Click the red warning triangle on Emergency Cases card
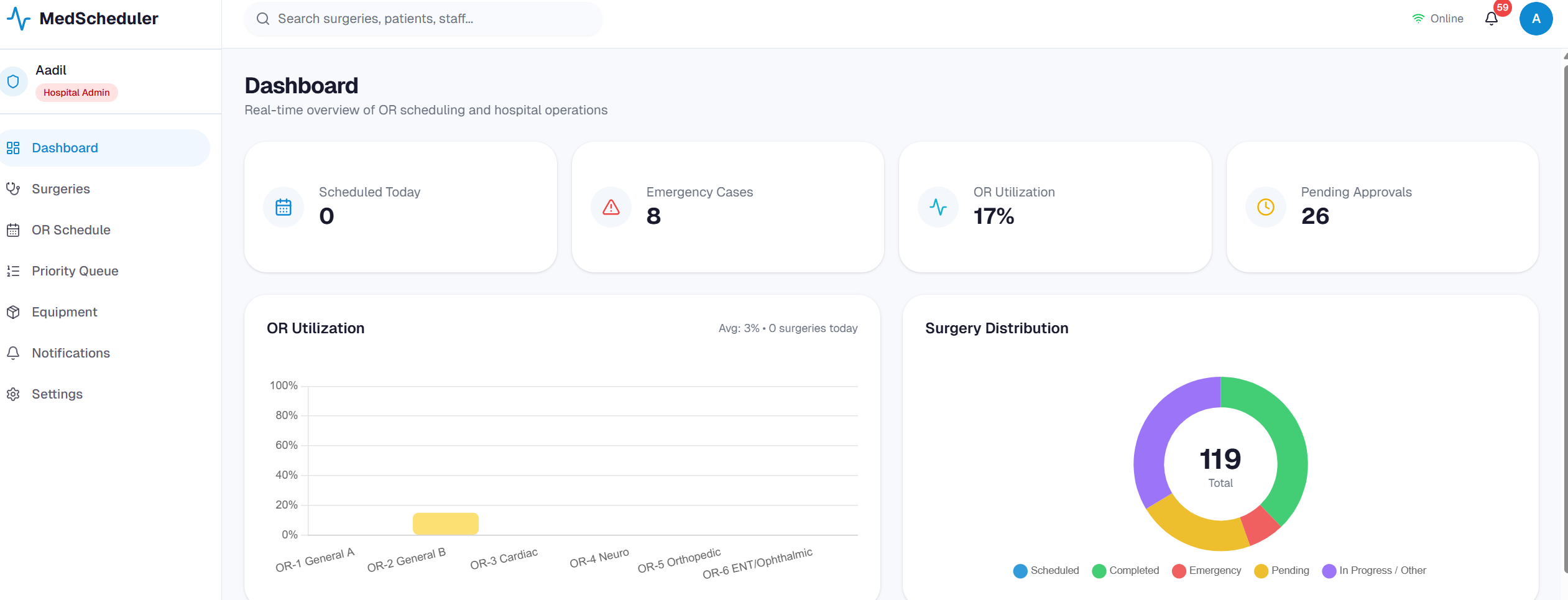Image resolution: width=1568 pixels, height=600 pixels. pos(611,206)
